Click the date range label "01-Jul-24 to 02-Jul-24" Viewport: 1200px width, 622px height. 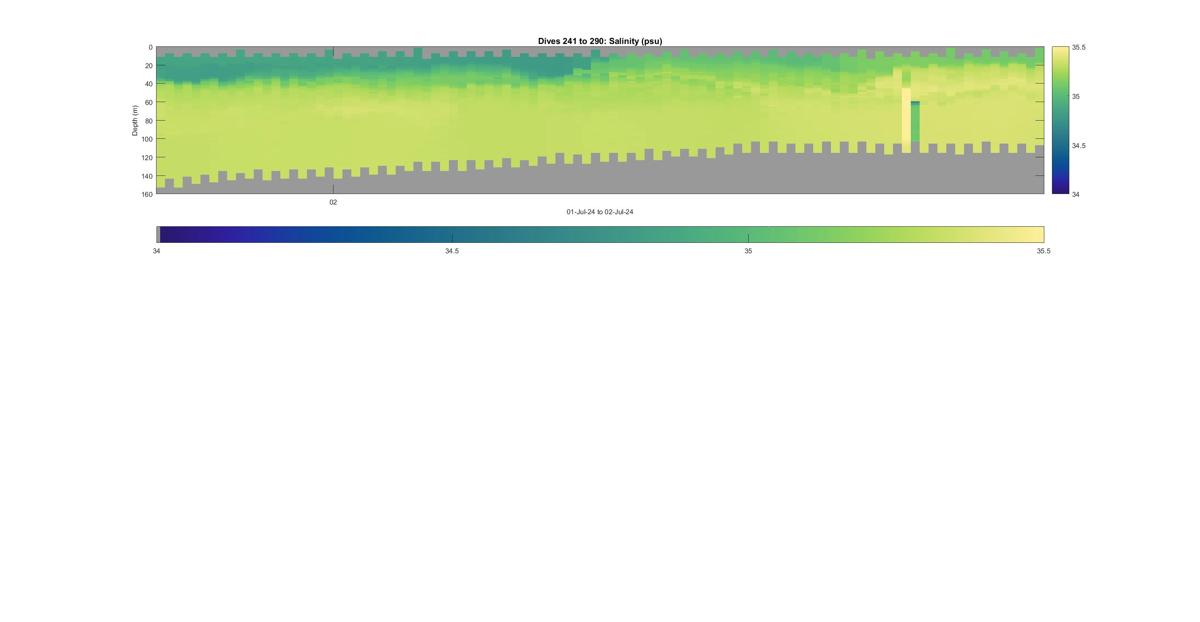pyautogui.click(x=600, y=212)
